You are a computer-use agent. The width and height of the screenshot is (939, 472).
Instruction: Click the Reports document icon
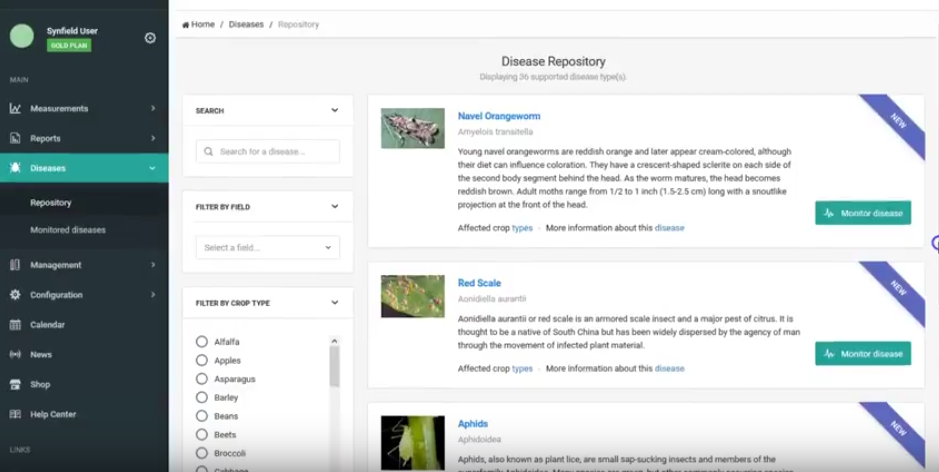pos(16,138)
